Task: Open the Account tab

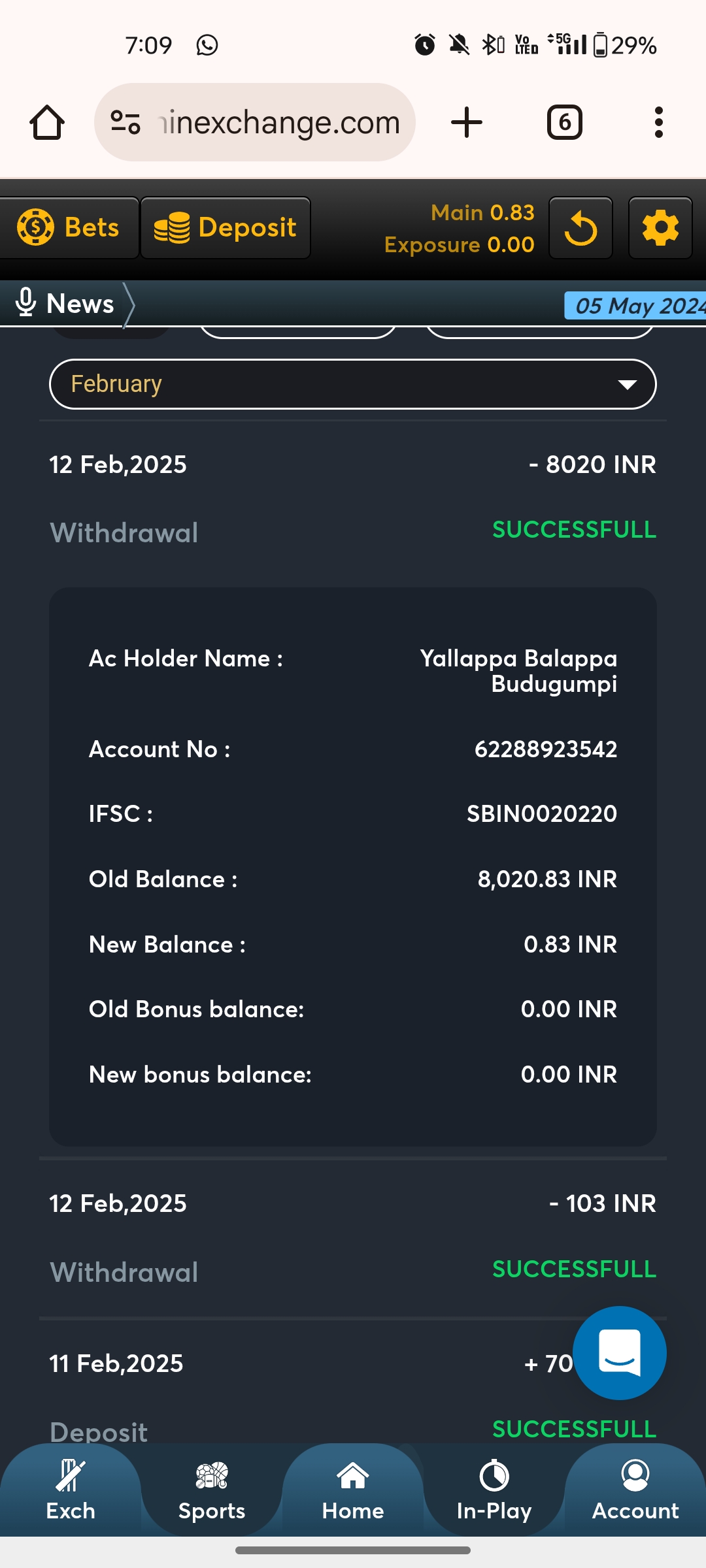Action: coord(635,1491)
